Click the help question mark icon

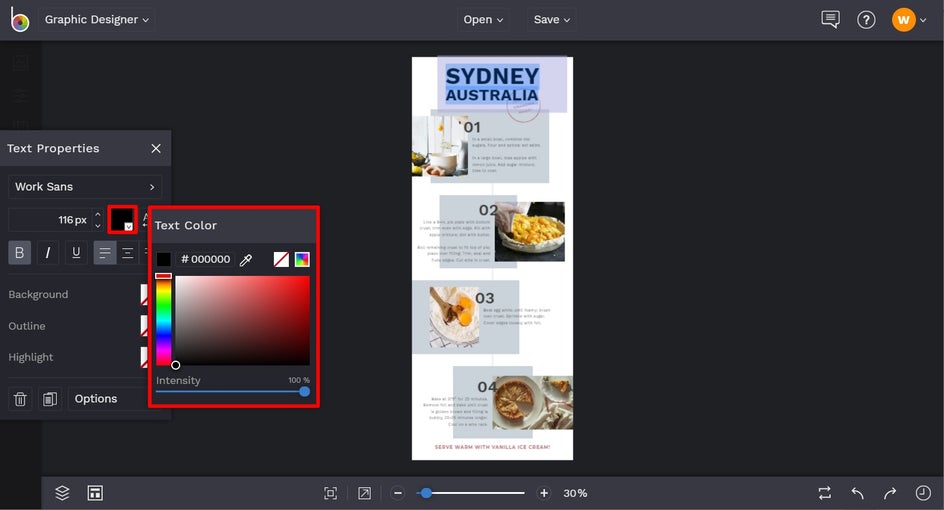(x=866, y=20)
